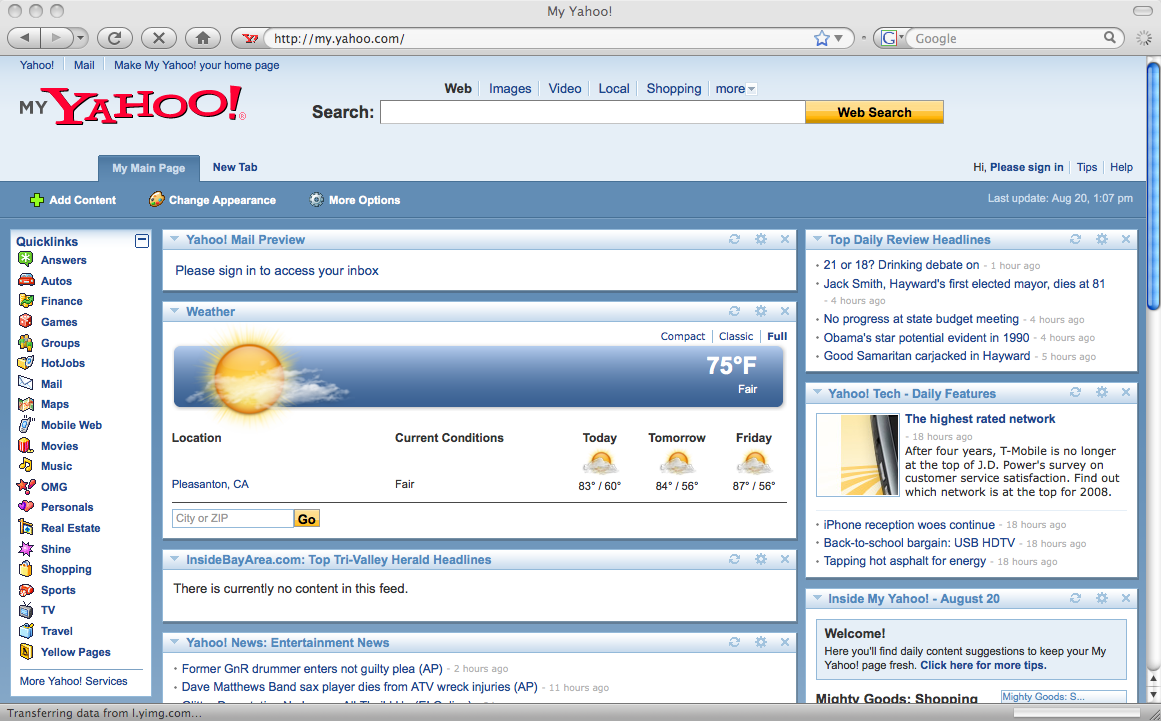Refresh the Weather module

click(x=734, y=311)
